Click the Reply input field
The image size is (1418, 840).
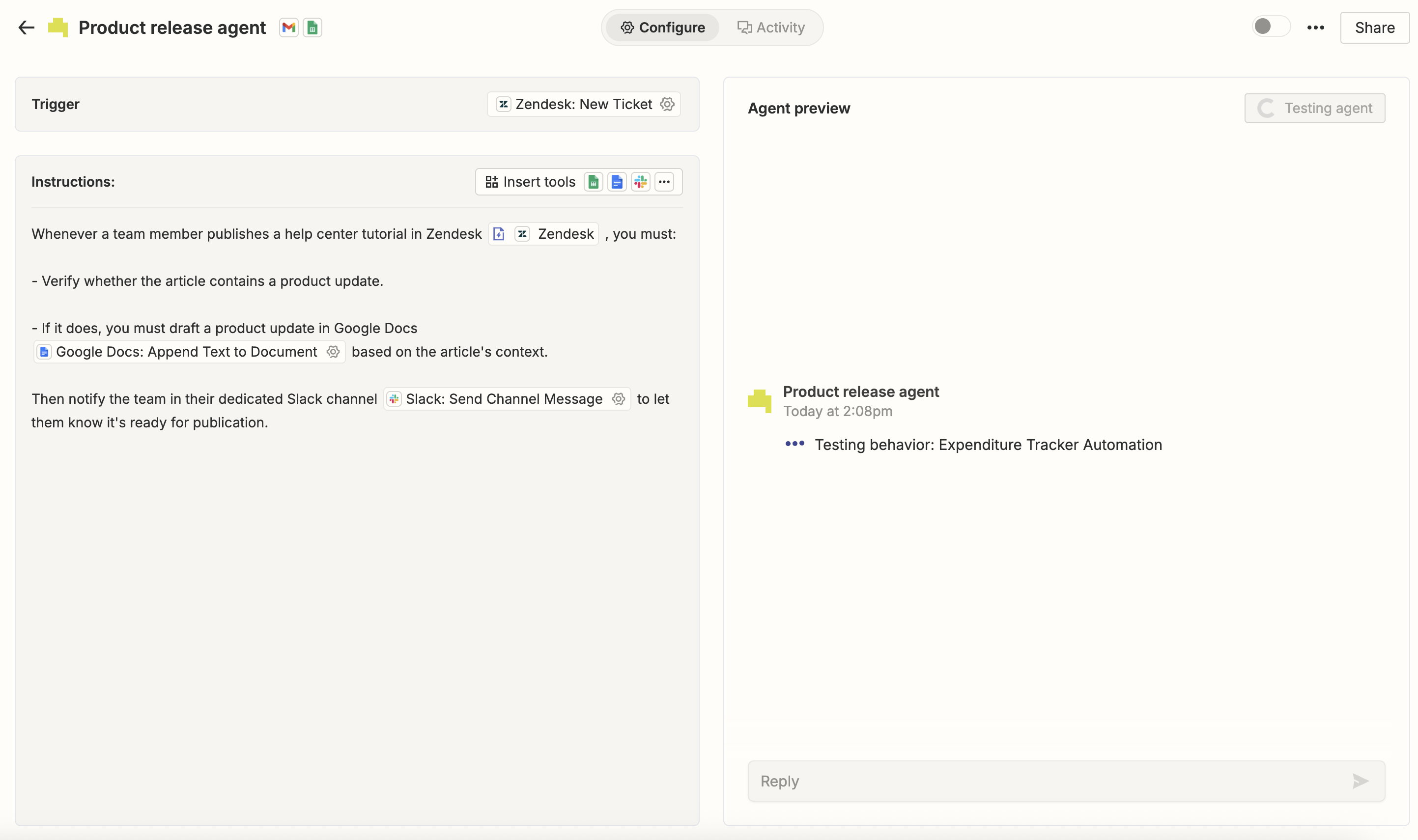point(1066,781)
